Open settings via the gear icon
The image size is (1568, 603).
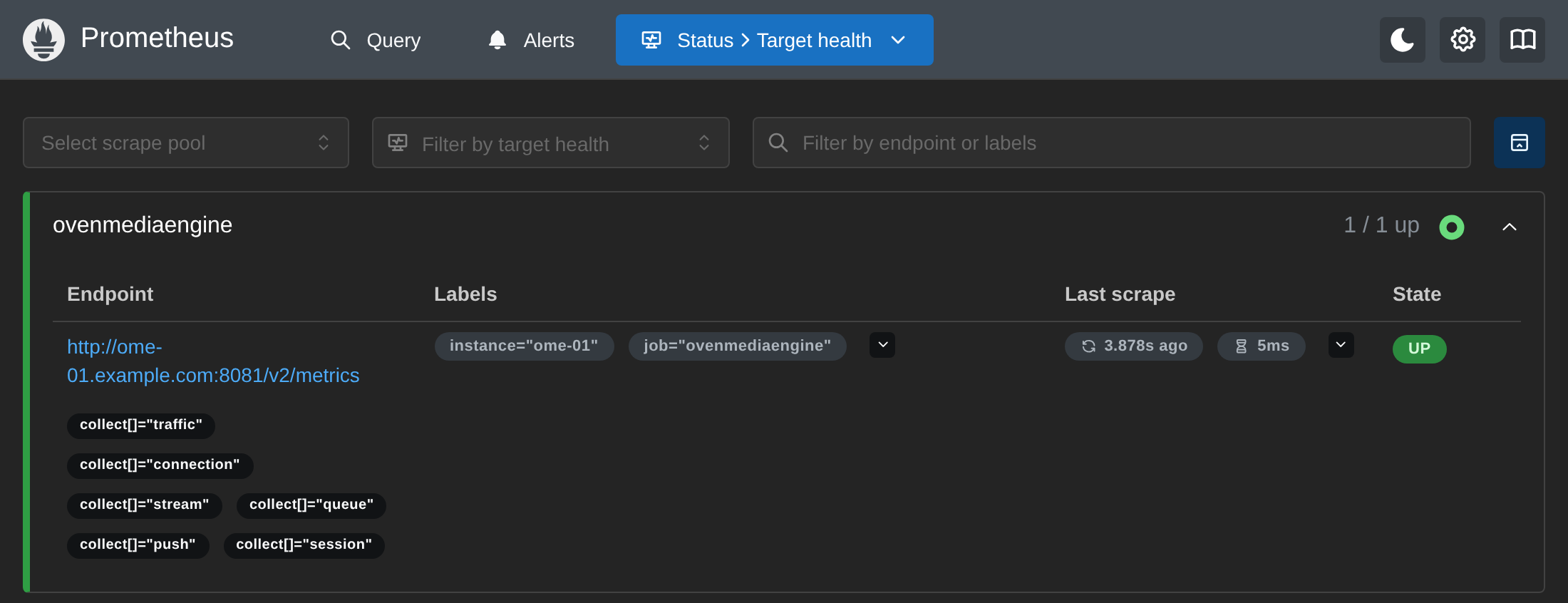pyautogui.click(x=1462, y=40)
